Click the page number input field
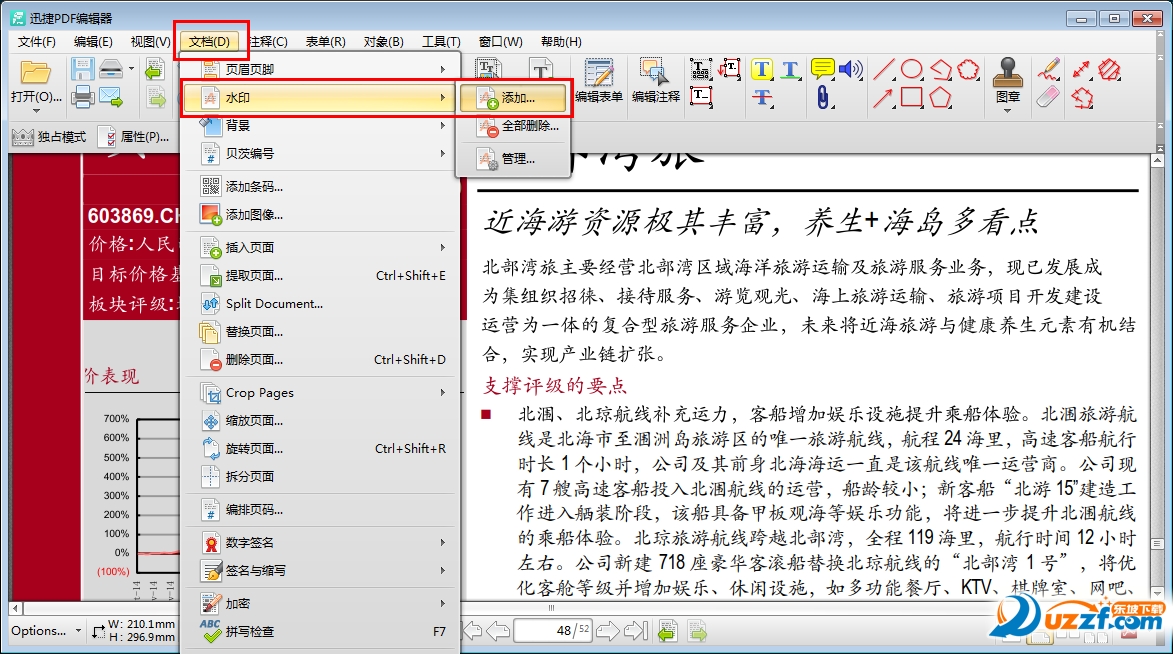 553,631
